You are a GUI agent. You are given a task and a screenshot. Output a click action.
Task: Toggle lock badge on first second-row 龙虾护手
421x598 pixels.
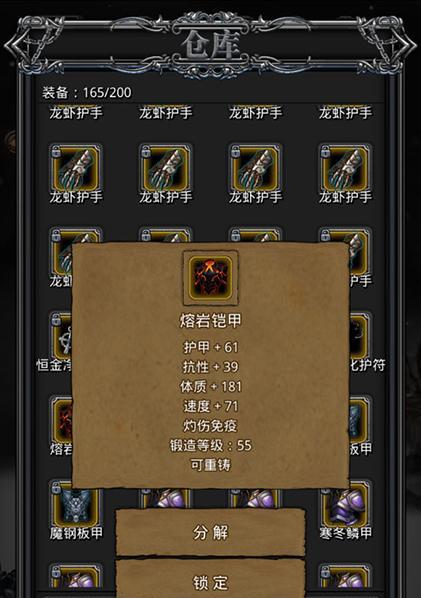[x=56, y=152]
